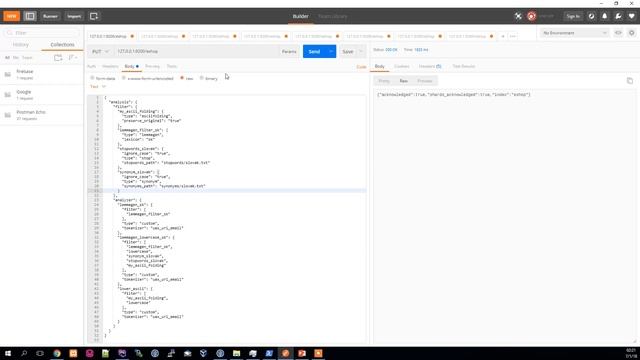
Task: Open the request Headers tab
Action: [110, 66]
